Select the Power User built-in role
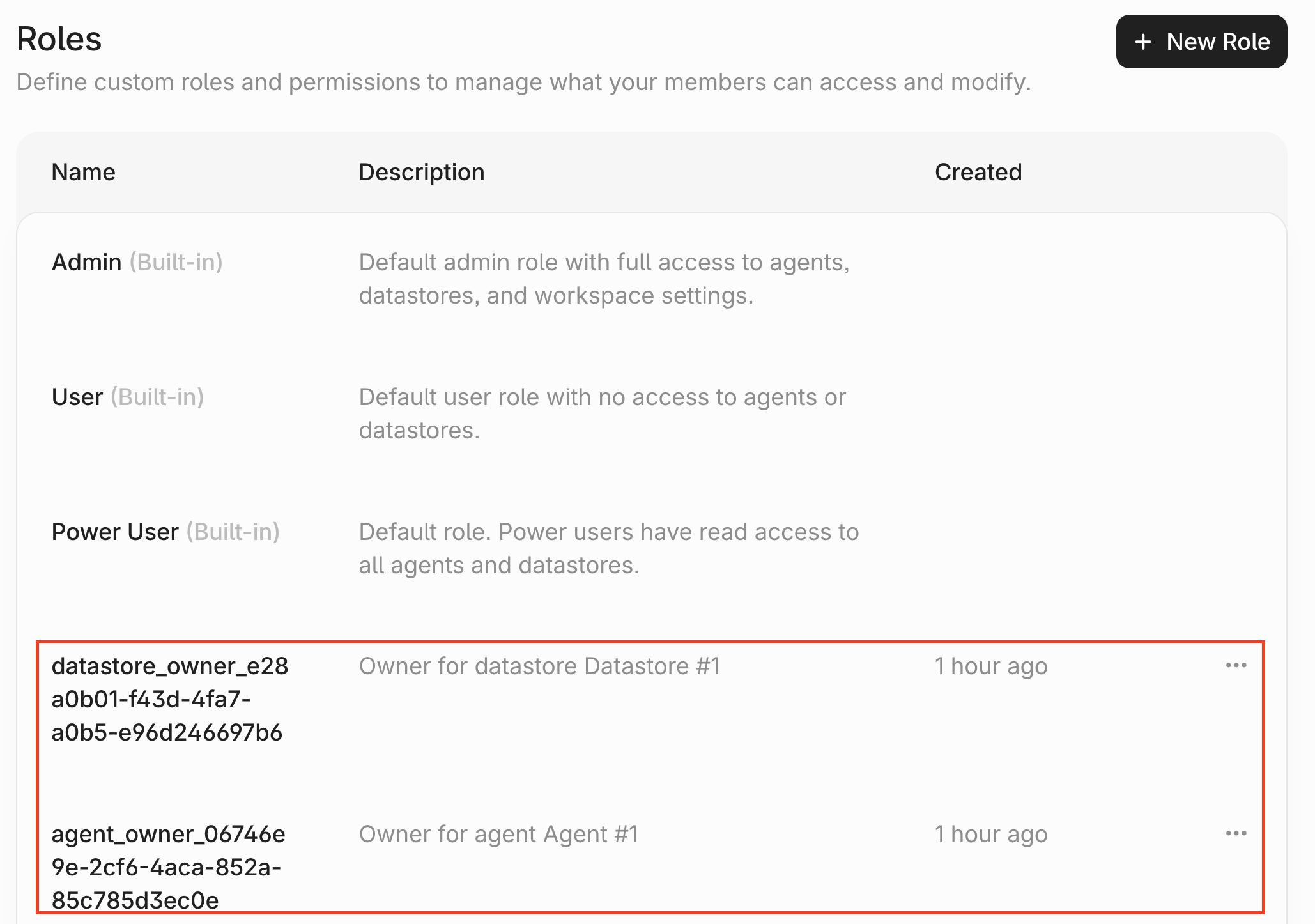Viewport: 1315px width, 924px height. click(115, 532)
